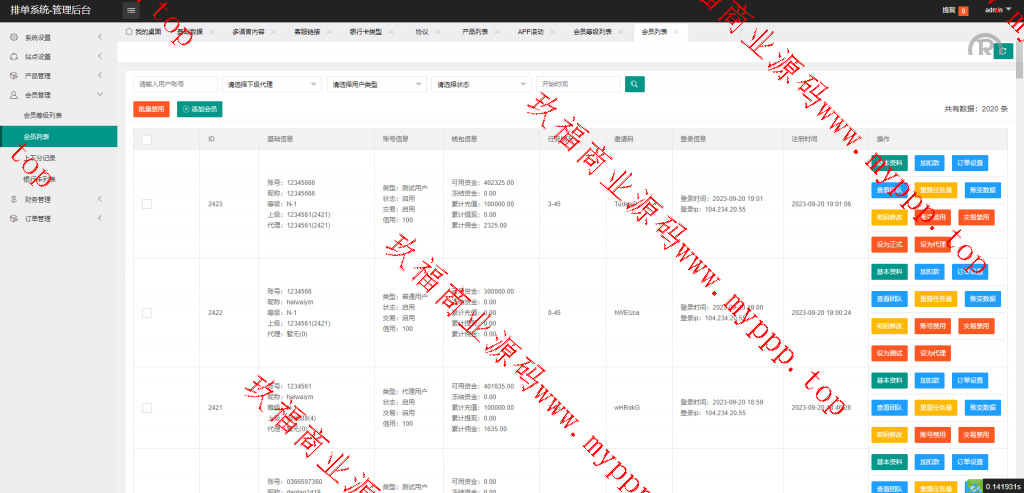
Task: Click the 财务管理 dollar icon in sidebar
Action: point(13,199)
